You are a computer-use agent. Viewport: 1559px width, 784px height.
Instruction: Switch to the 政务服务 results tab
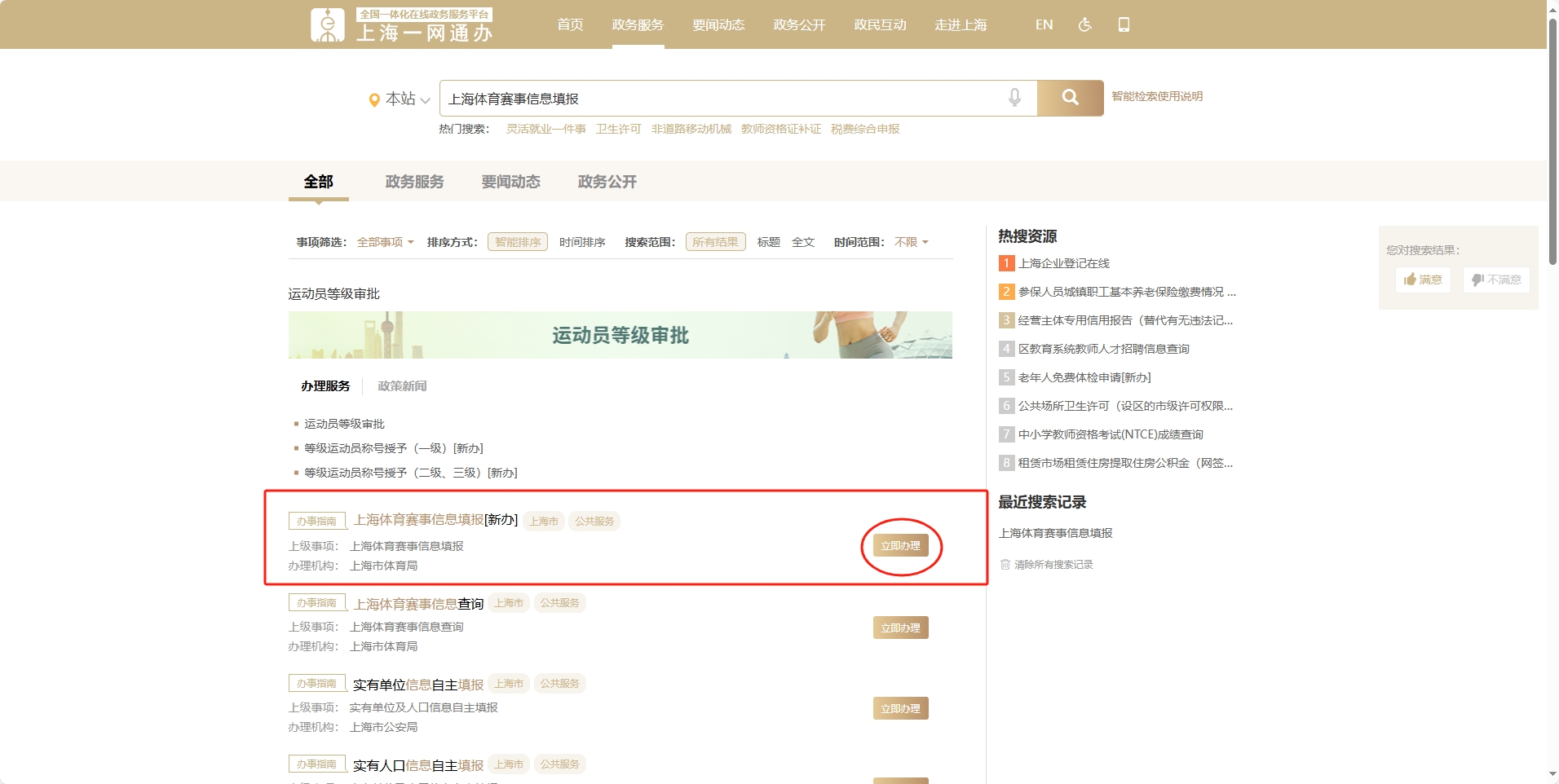pos(414,182)
